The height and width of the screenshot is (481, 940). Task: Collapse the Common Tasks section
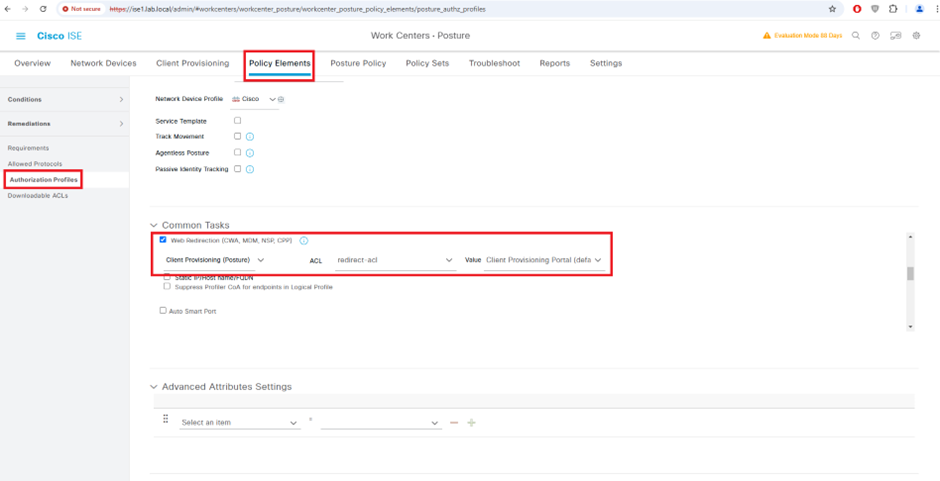(x=154, y=226)
